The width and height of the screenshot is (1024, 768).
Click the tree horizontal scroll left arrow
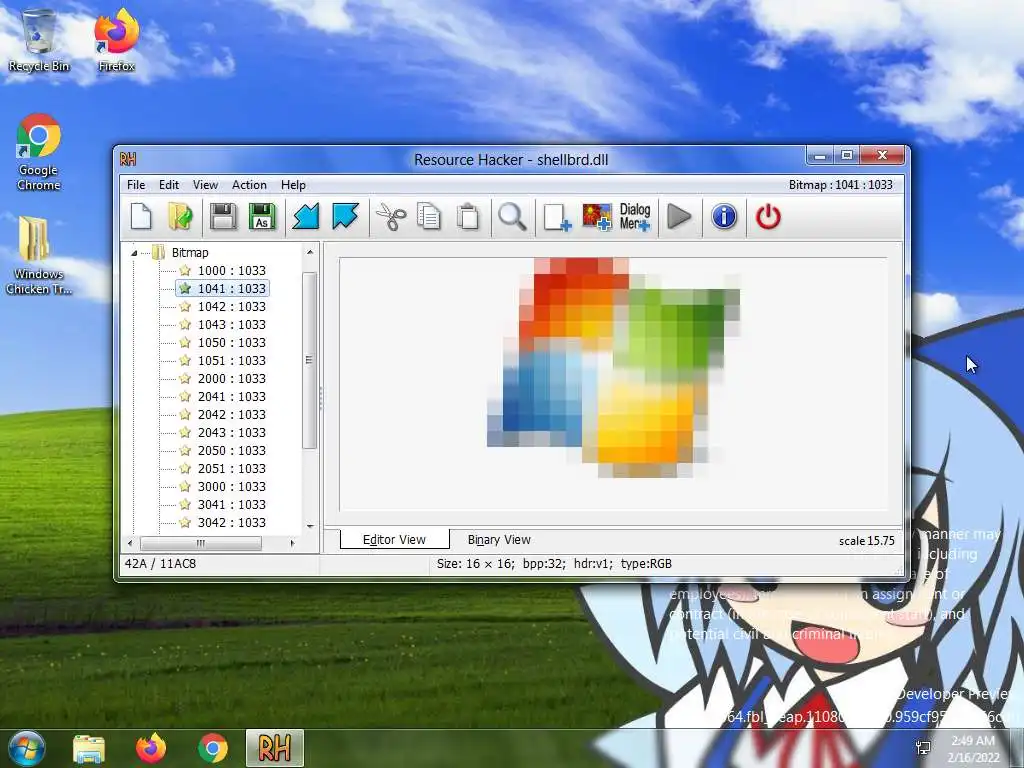pyautogui.click(x=130, y=543)
